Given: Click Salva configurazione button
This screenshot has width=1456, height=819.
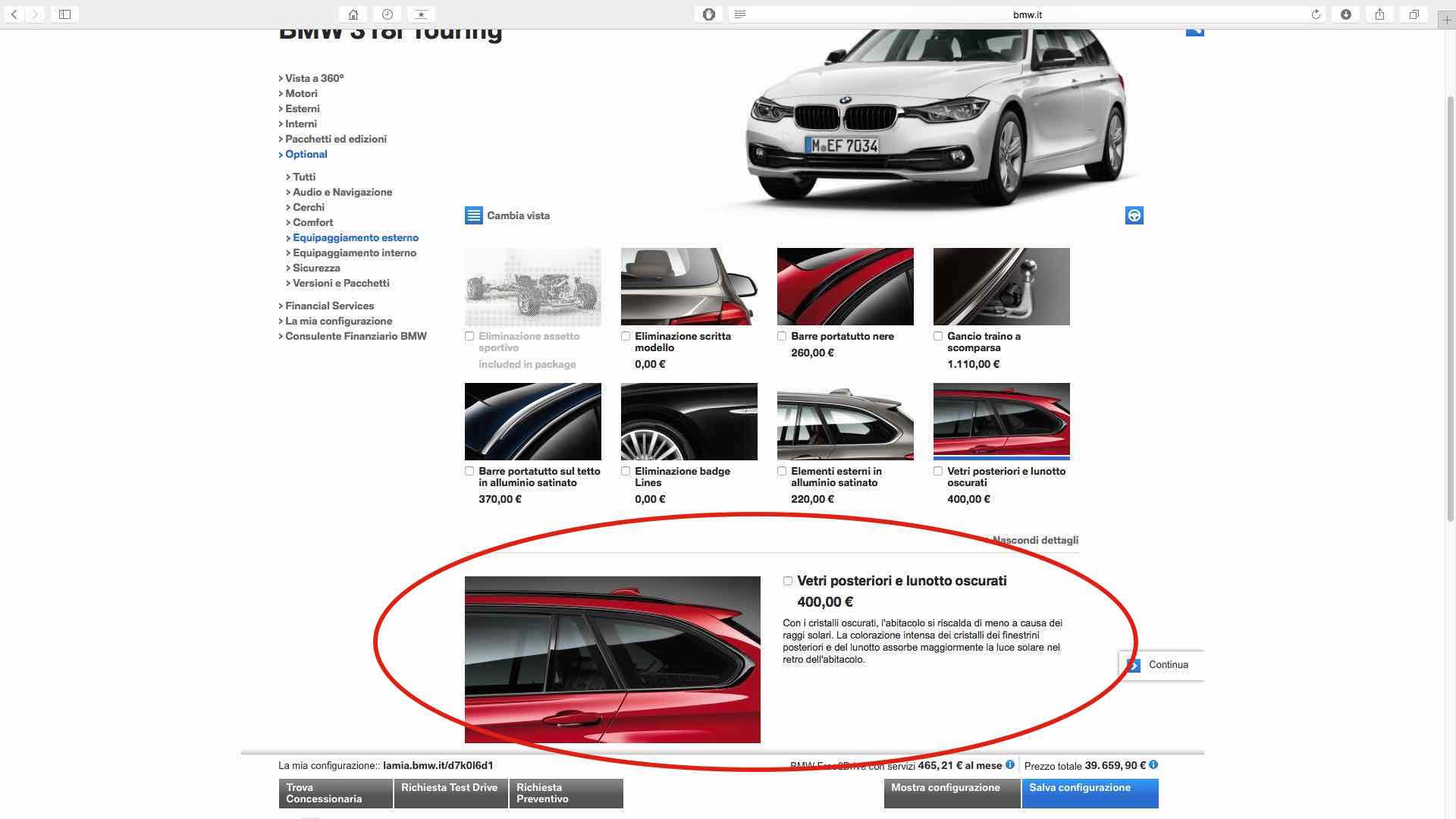Looking at the screenshot, I should (1089, 792).
